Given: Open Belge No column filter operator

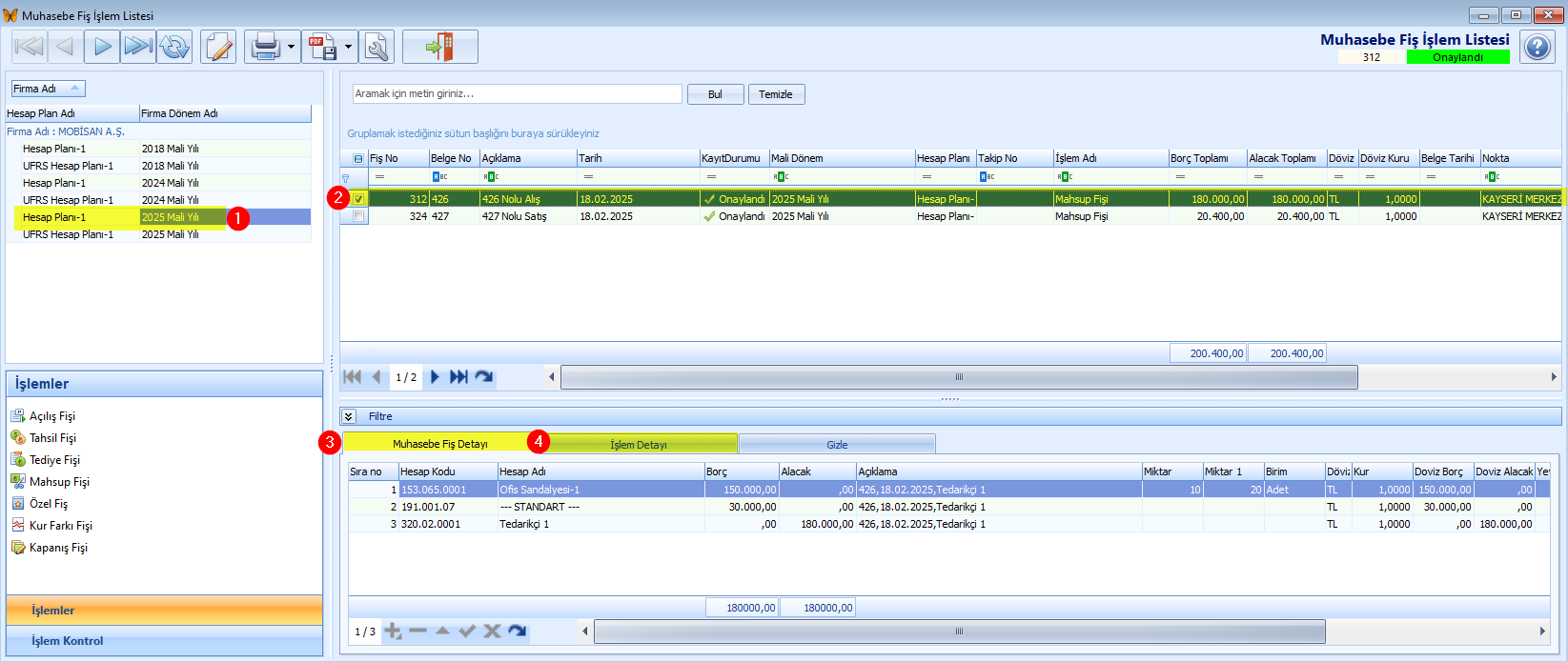Looking at the screenshot, I should pos(439,177).
